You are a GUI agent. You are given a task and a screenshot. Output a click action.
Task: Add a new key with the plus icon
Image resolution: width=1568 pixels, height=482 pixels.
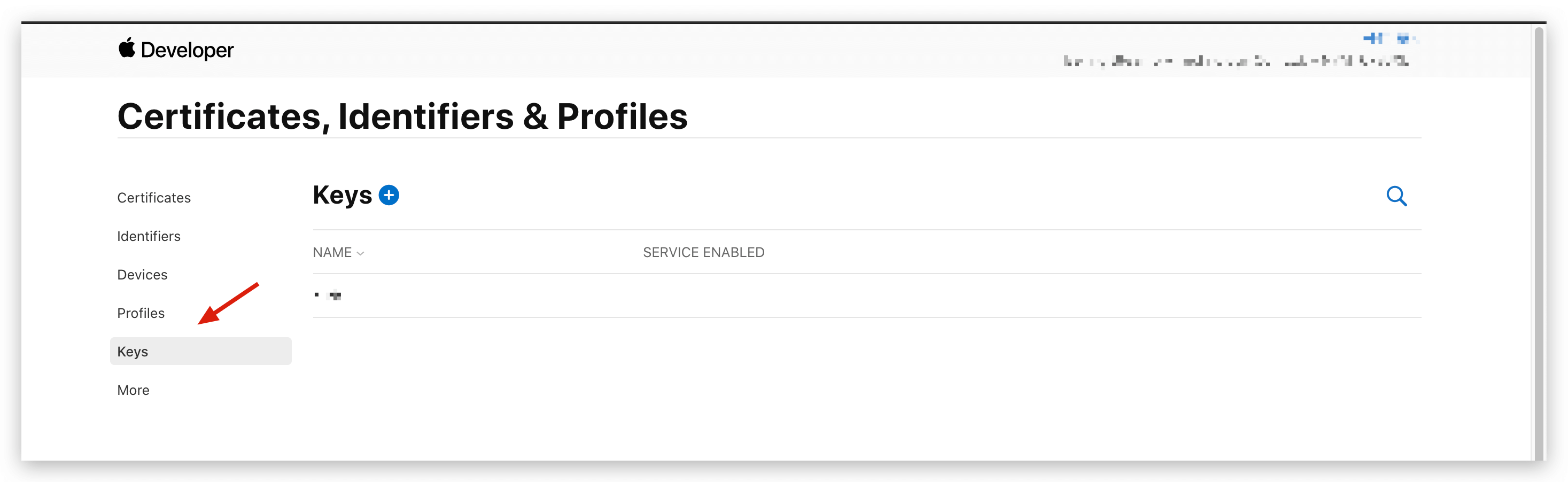pos(389,196)
